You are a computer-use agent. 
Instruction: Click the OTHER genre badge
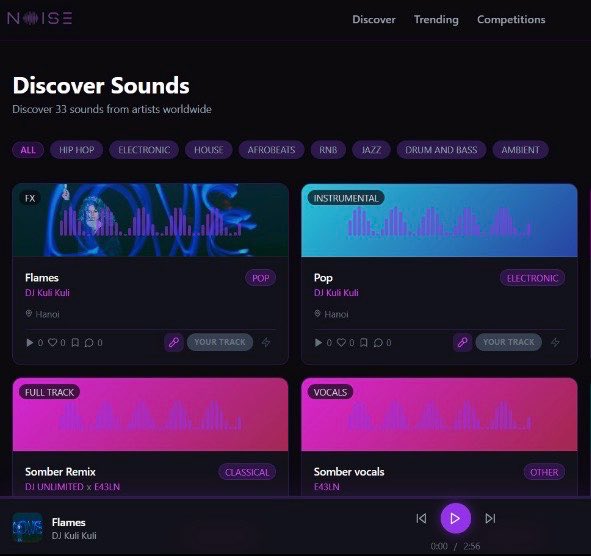click(x=544, y=472)
